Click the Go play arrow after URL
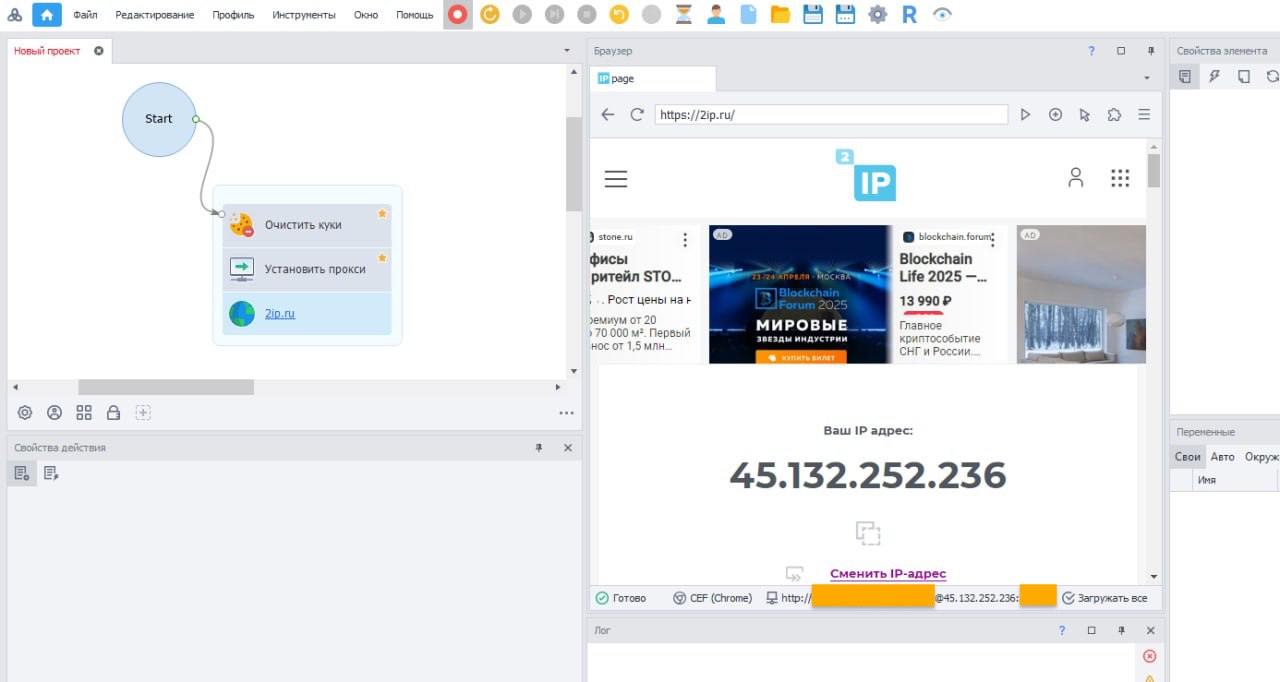Screen dimensions: 1280x682 [x=1025, y=115]
